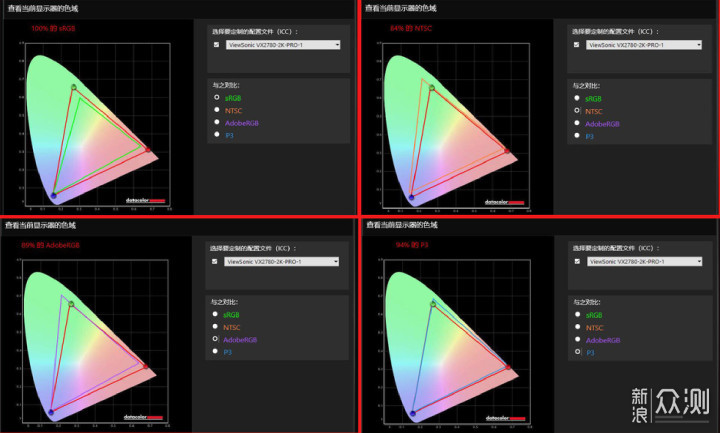The image size is (720, 433).
Task: Select NTSC radio in the 100% sRGB panel
Action: pos(217,110)
